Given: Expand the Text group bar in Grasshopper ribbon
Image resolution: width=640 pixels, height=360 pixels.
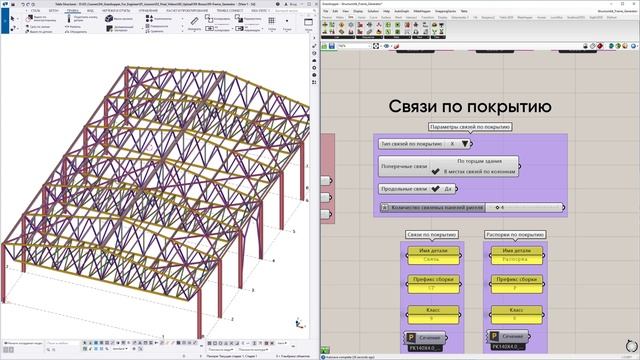Looking at the screenshot, I should click(x=420, y=37).
